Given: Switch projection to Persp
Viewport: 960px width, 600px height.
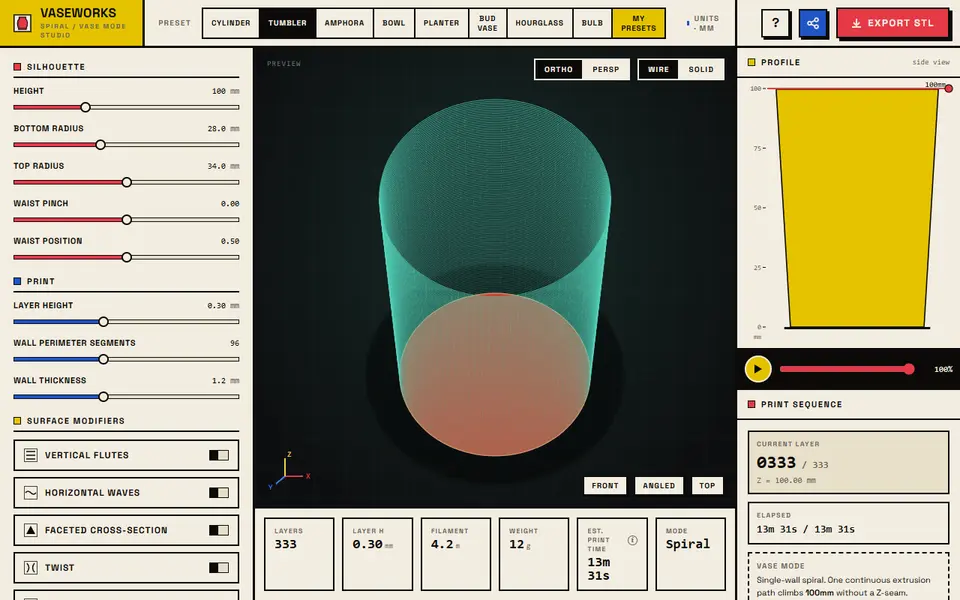Looking at the screenshot, I should pos(606,69).
